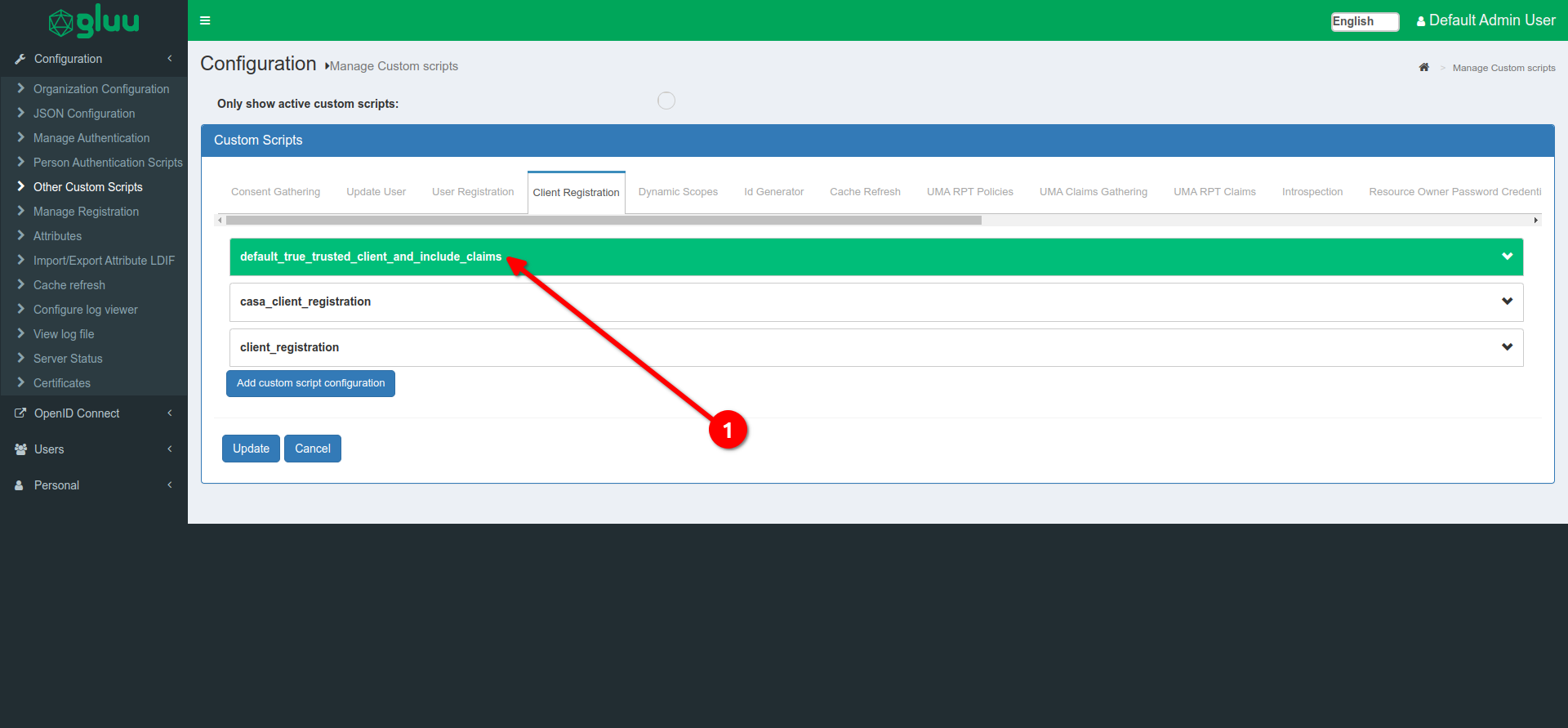Click the casa_client_registration script row
This screenshot has width=1568, height=728.
click(x=876, y=301)
